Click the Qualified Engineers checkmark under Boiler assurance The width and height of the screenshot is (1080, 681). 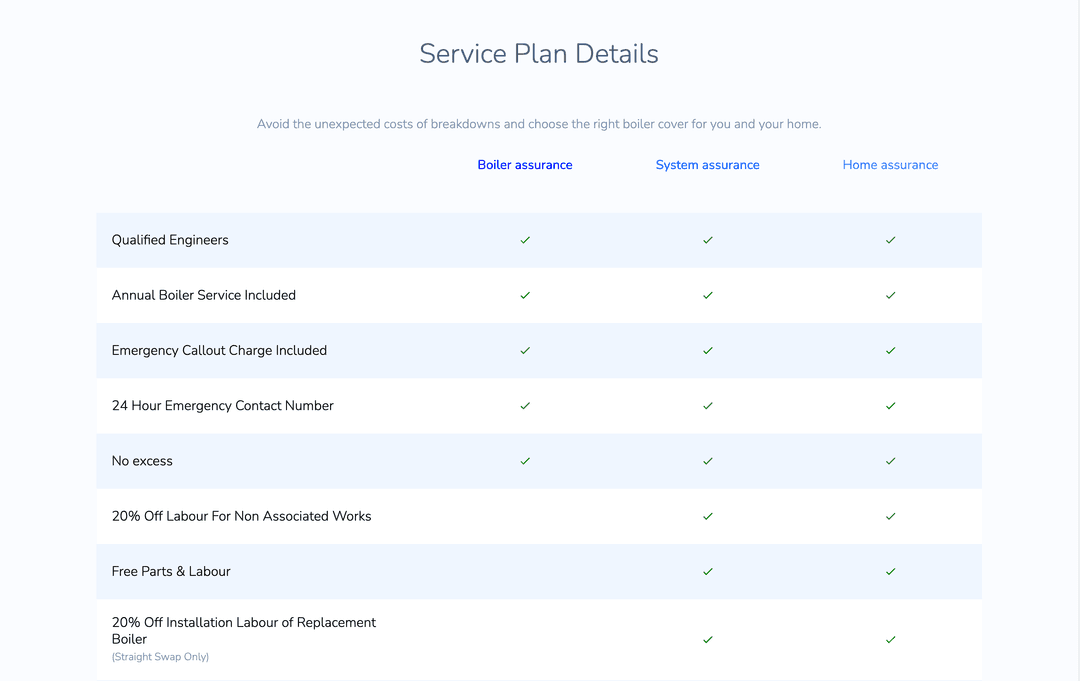[525, 240]
